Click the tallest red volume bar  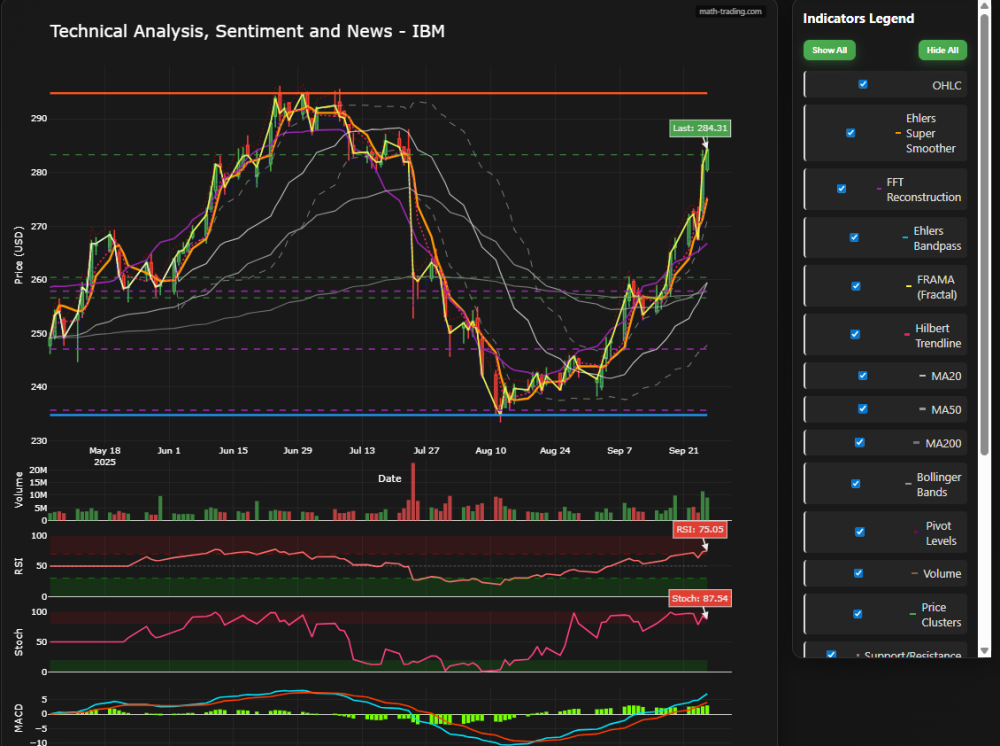click(x=413, y=492)
